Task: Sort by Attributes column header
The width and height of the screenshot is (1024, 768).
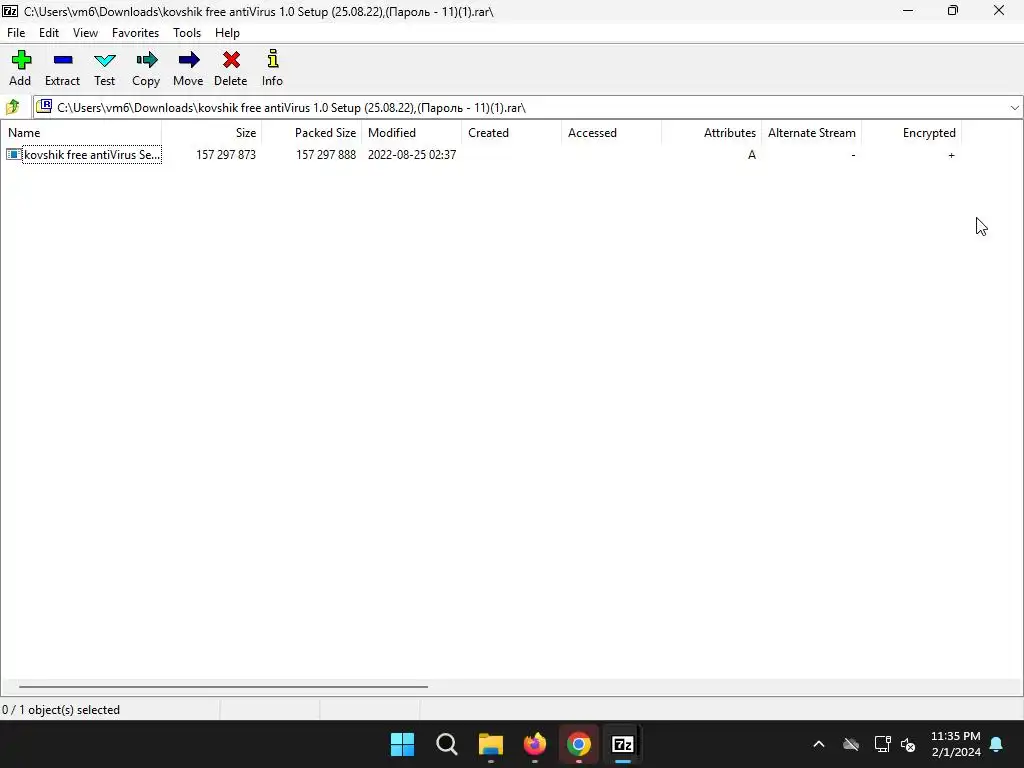Action: click(x=711, y=133)
